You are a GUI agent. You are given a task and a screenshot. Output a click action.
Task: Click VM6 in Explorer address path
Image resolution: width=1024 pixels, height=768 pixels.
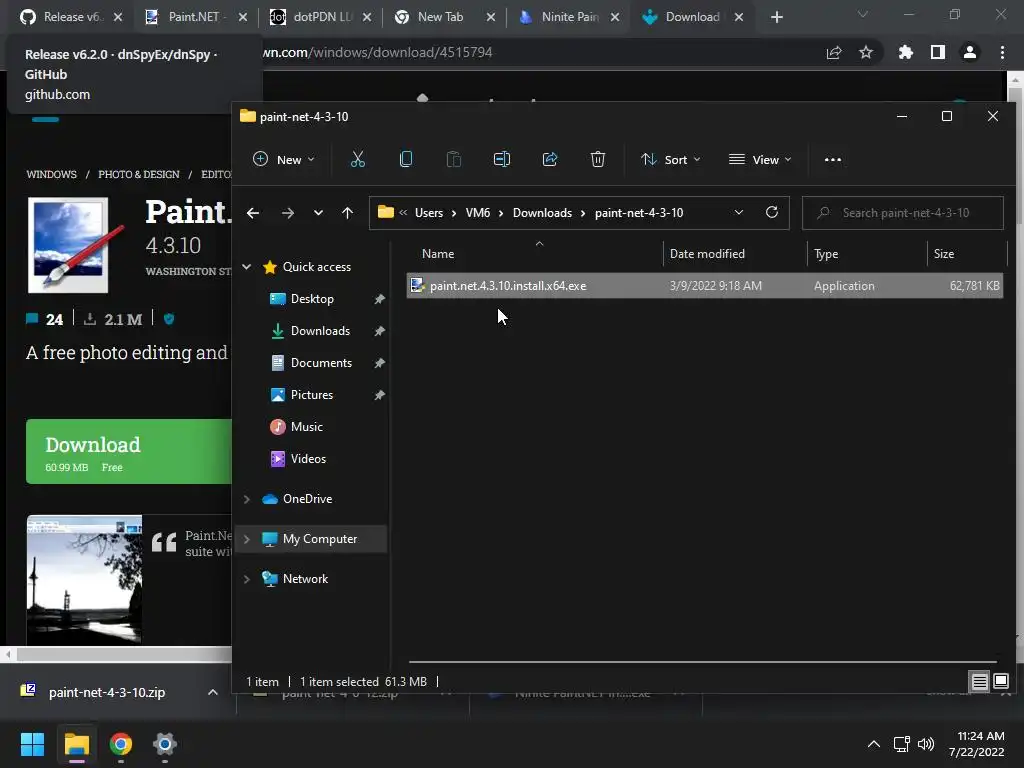(477, 213)
